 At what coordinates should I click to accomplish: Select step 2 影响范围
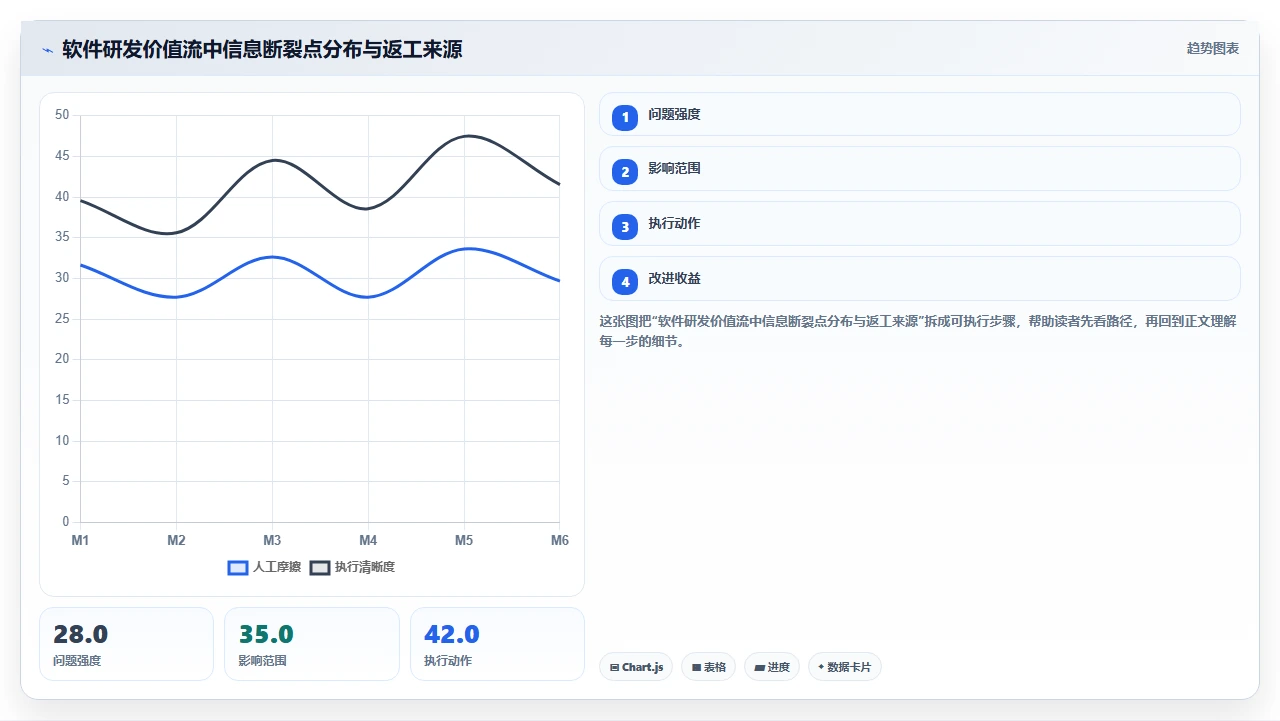pos(919,169)
